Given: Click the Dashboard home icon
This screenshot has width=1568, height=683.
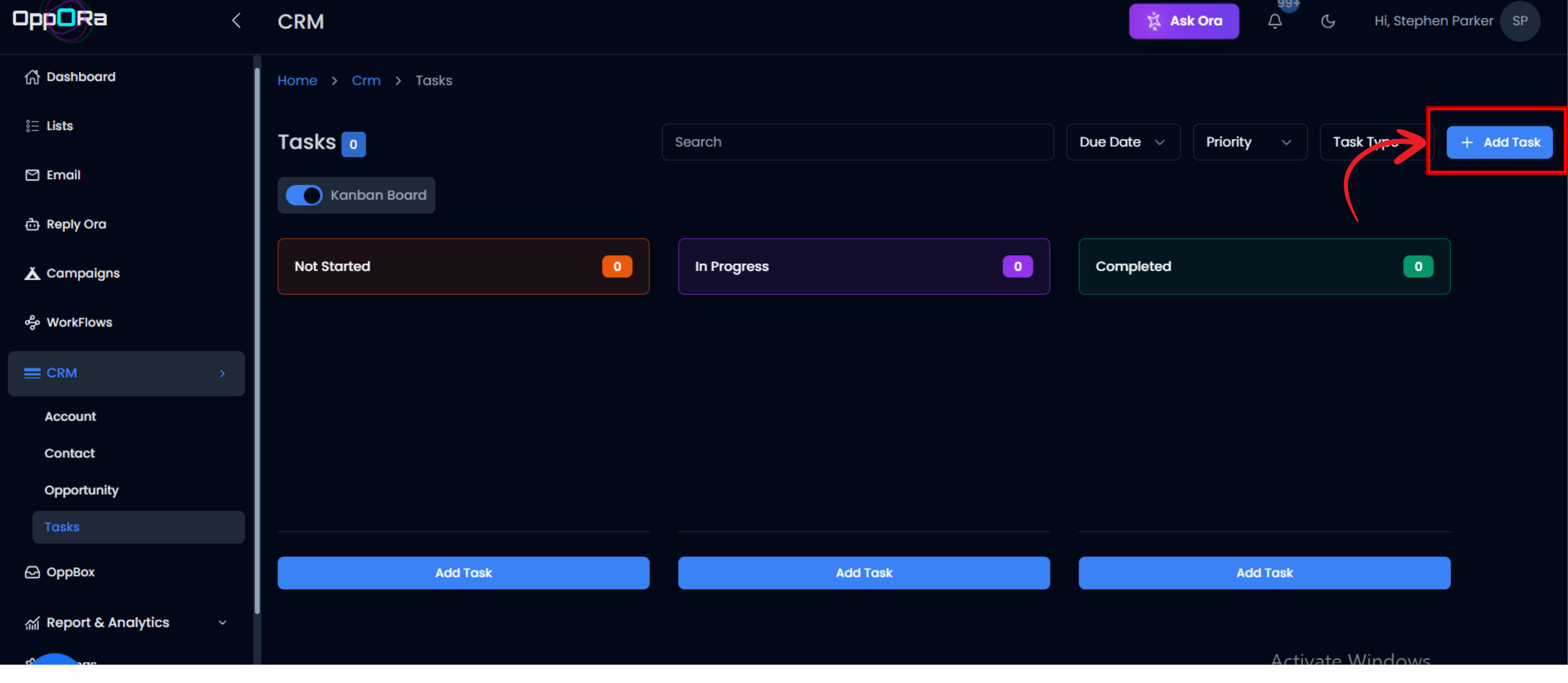Looking at the screenshot, I should point(32,77).
